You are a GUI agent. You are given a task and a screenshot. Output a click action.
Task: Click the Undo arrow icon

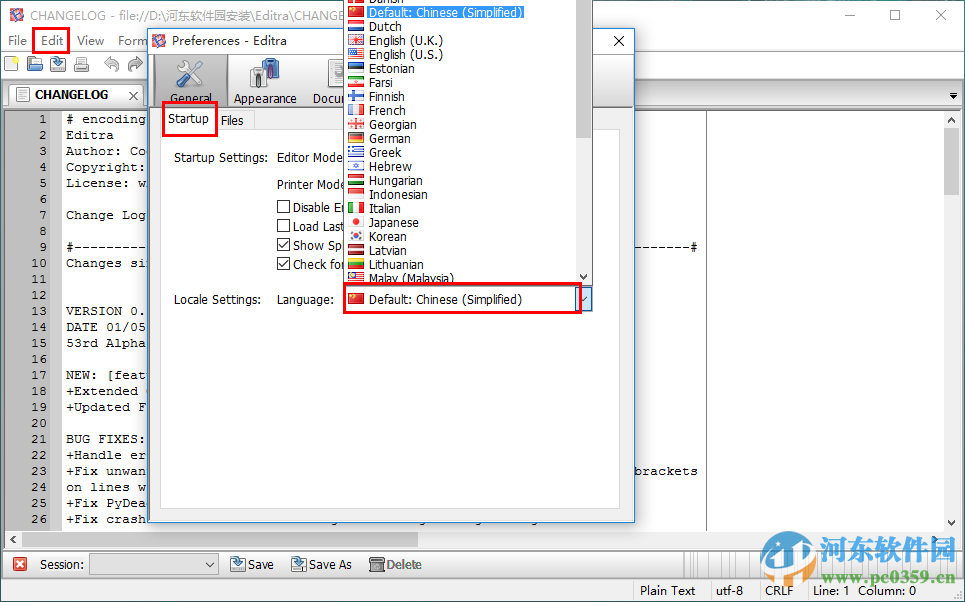tap(111, 63)
